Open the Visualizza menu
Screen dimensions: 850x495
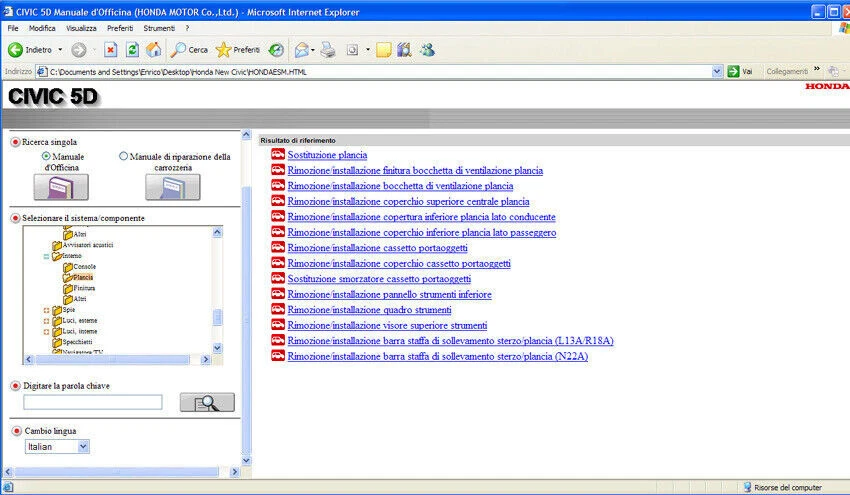click(81, 28)
